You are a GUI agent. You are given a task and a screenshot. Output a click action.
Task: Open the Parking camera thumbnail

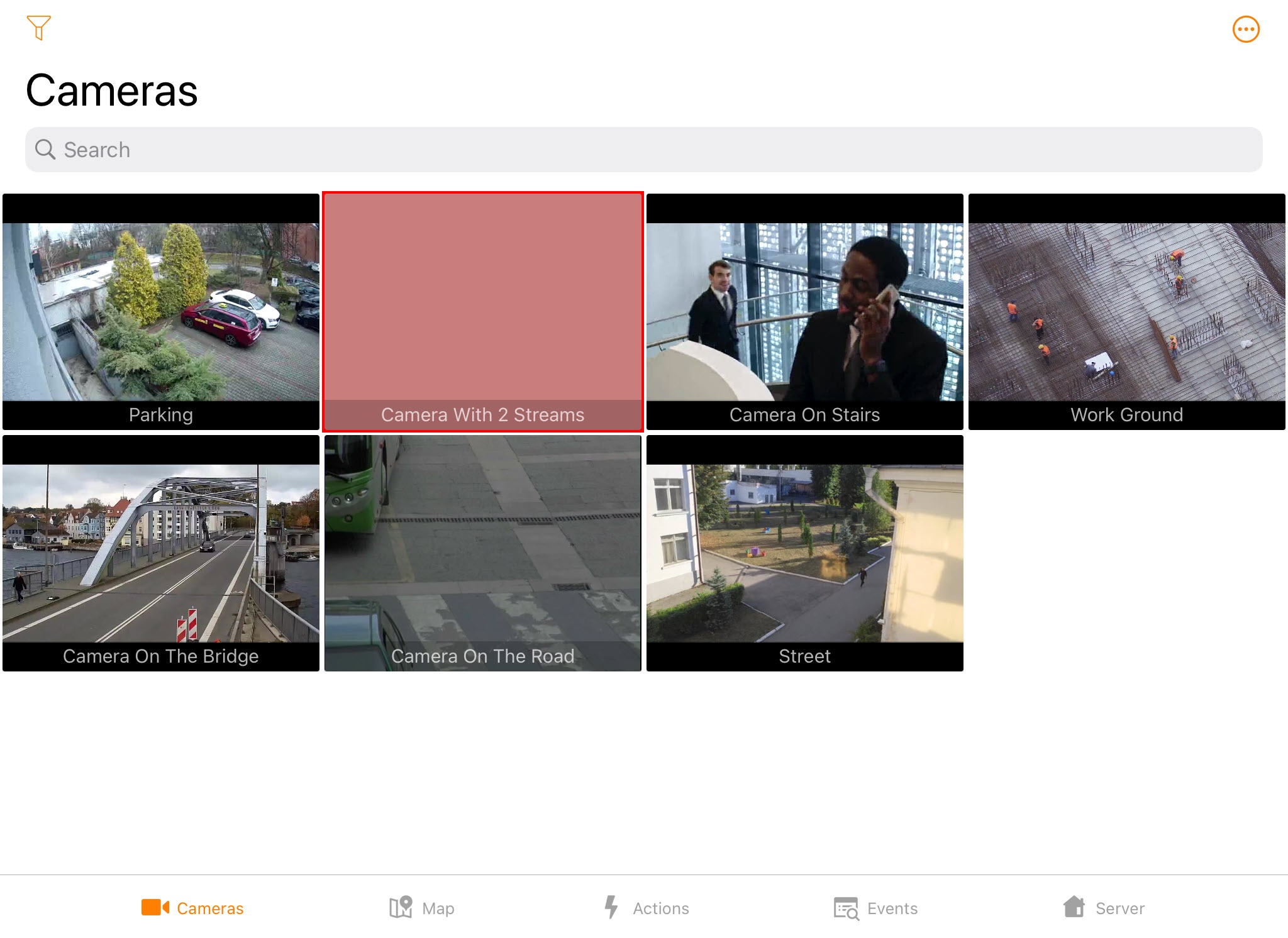[x=161, y=312]
